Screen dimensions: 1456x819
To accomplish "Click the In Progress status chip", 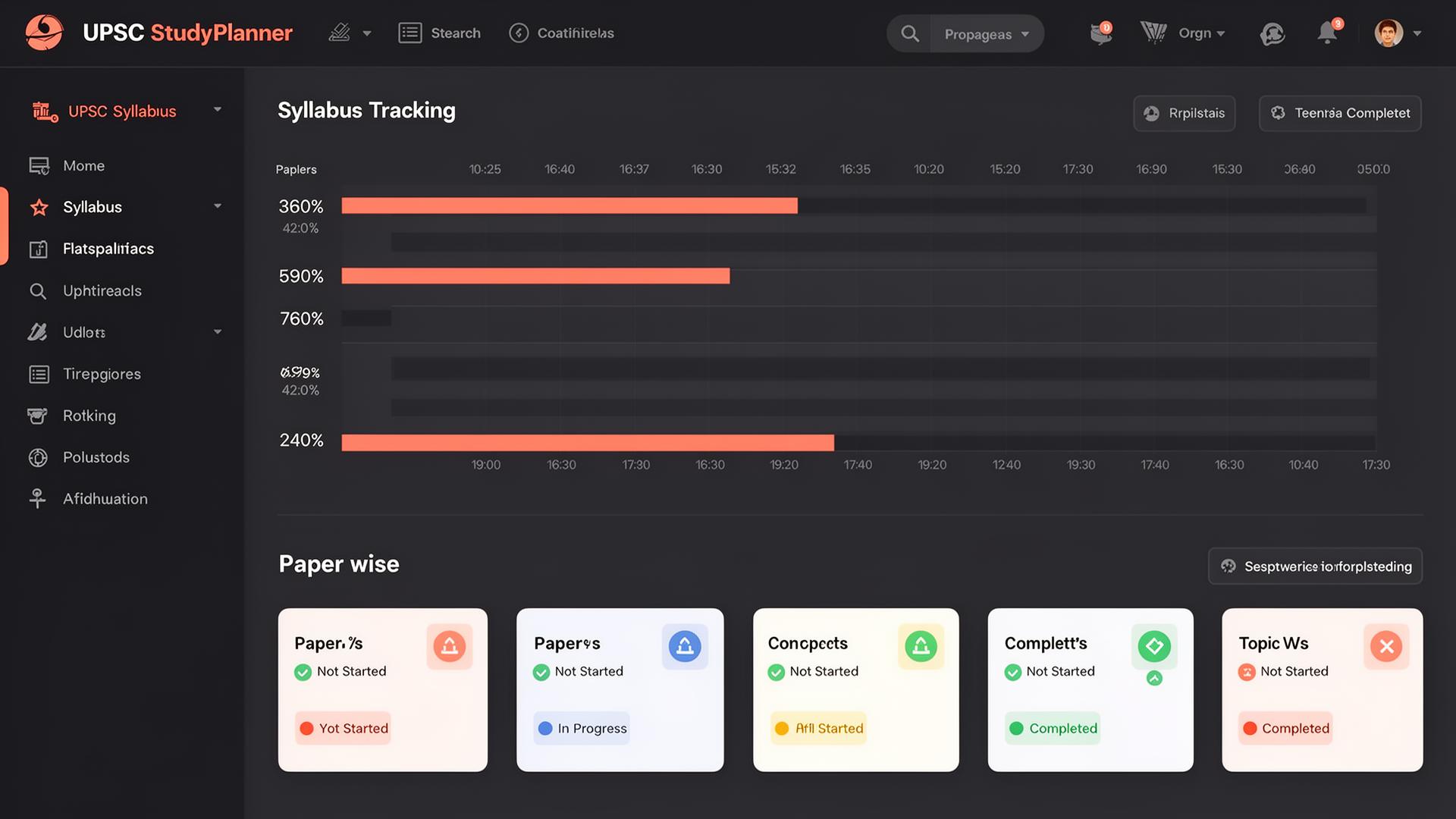I will point(582,728).
